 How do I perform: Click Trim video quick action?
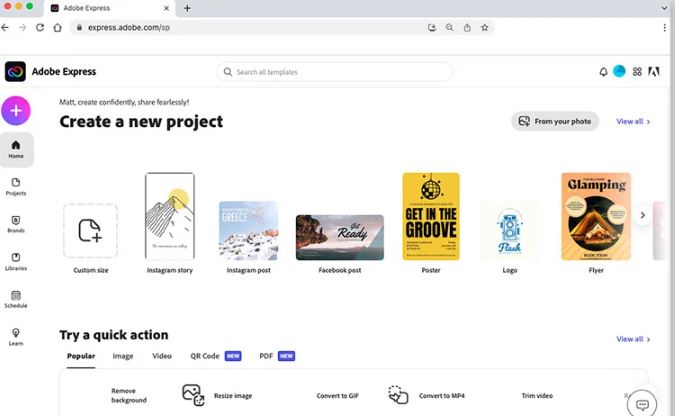[x=537, y=396]
